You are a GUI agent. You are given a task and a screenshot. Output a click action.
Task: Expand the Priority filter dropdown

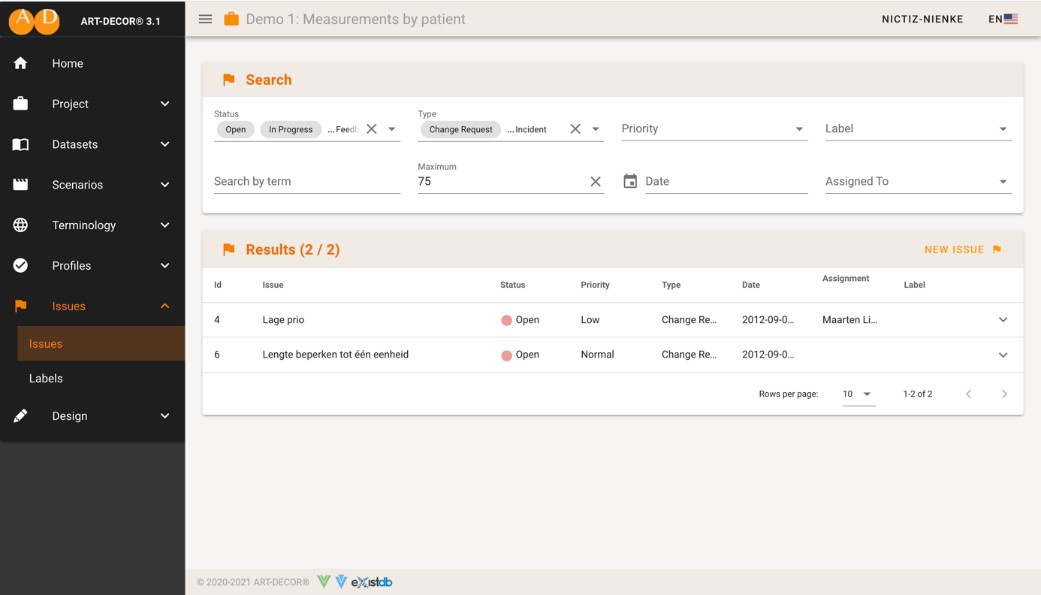pyautogui.click(x=799, y=129)
